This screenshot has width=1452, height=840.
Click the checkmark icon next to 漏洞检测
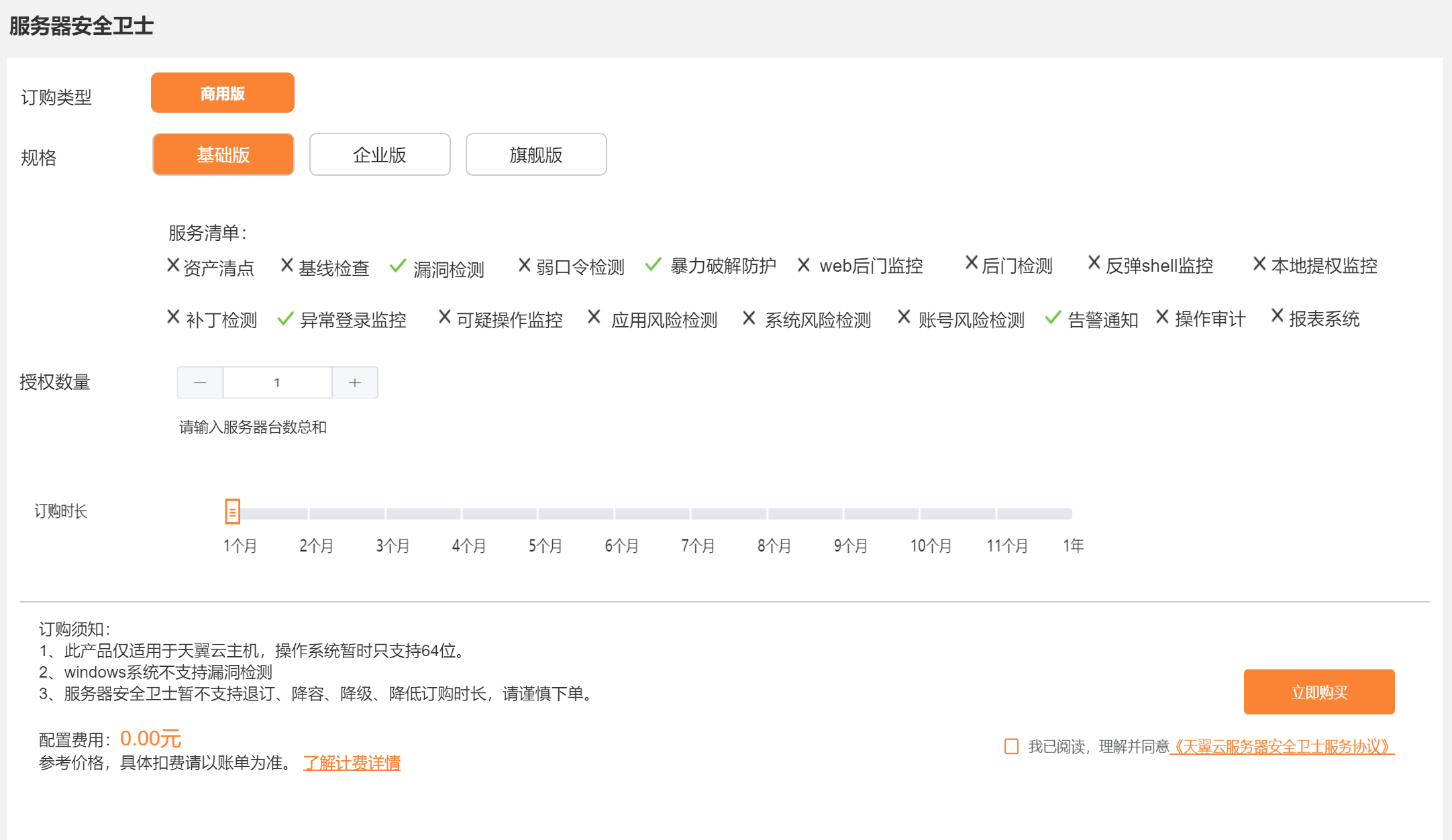(398, 266)
